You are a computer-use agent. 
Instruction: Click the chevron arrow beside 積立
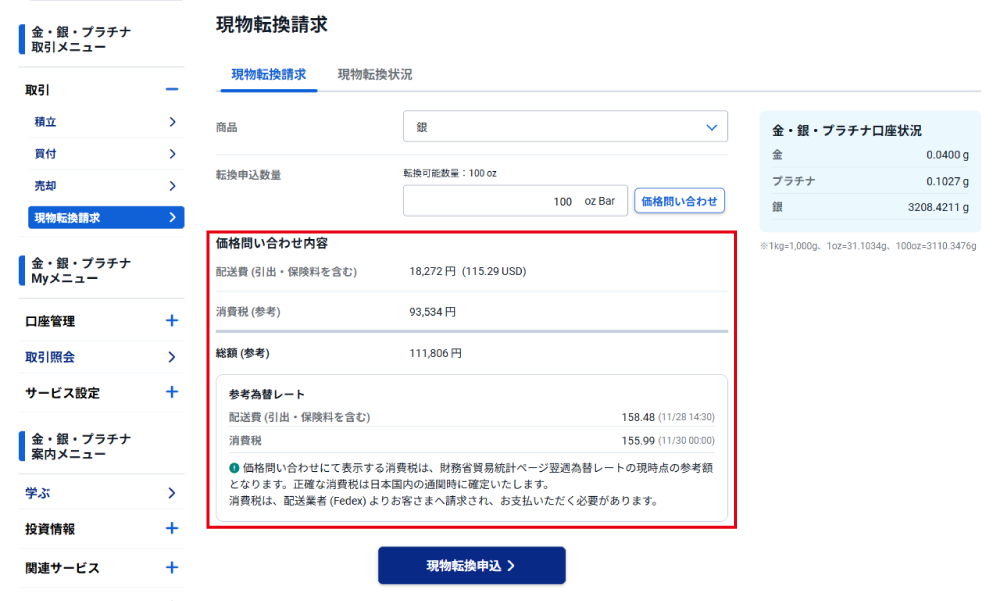point(172,122)
